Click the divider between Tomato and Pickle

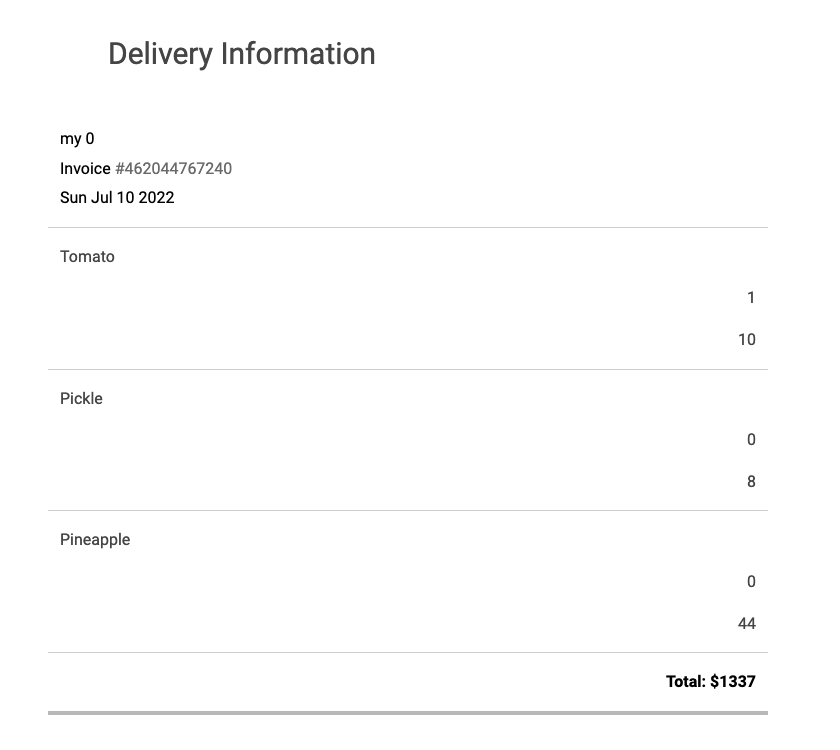(x=408, y=369)
